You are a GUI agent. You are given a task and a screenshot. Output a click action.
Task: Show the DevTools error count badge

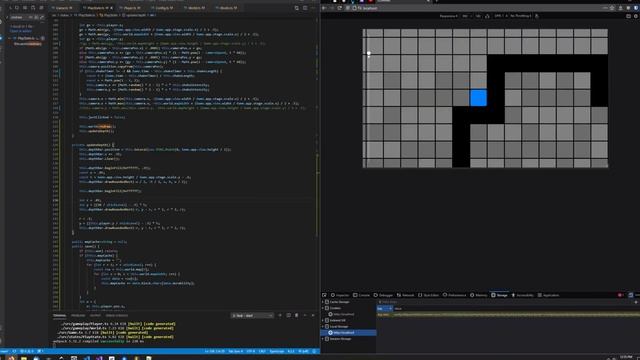(620, 295)
